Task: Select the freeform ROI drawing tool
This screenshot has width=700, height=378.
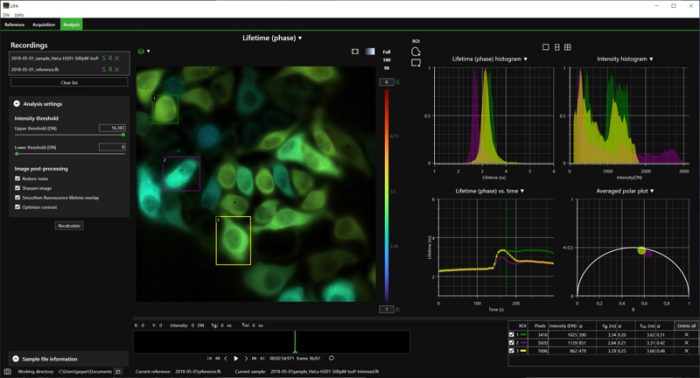Action: pos(416,52)
